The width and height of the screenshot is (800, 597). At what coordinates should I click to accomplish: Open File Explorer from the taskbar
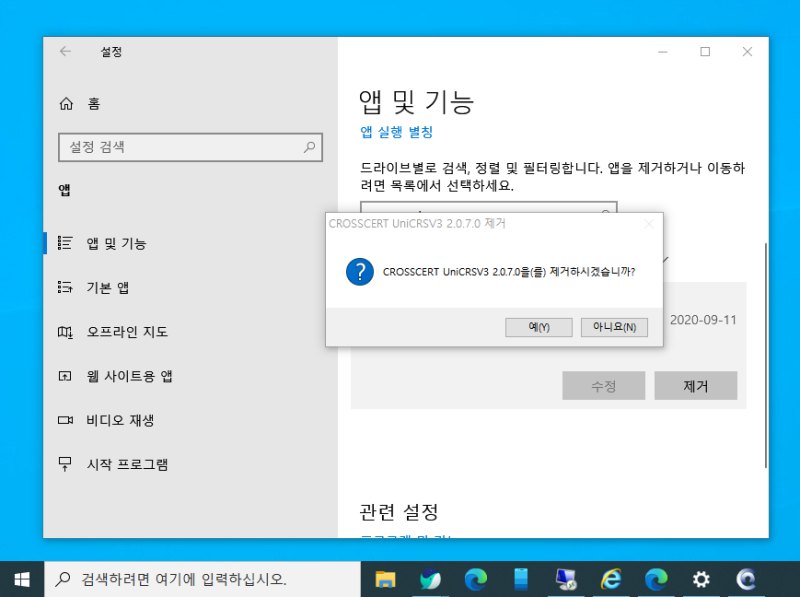coord(385,579)
